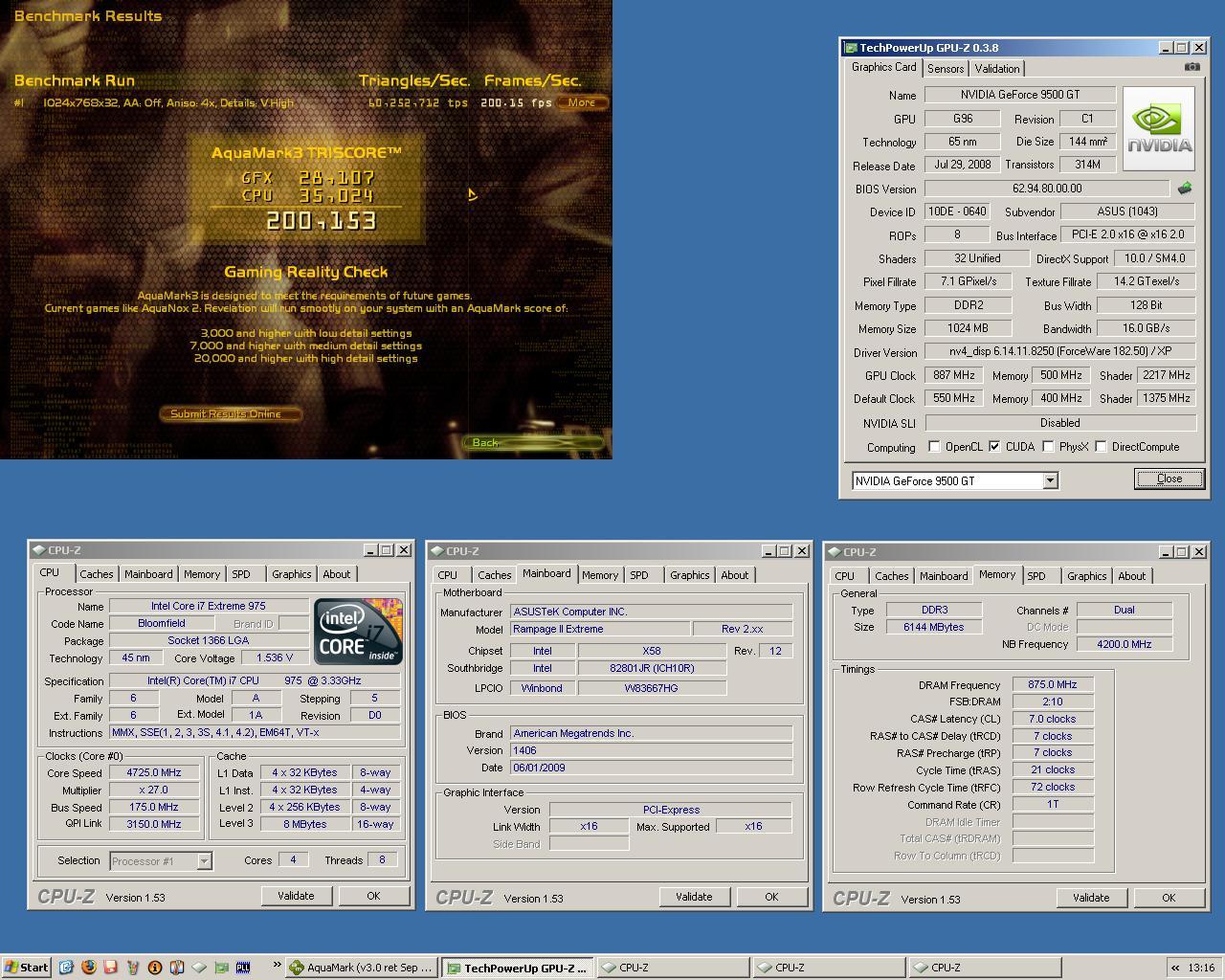Select the Graphics Card tab in GPU-Z
The width and height of the screenshot is (1225, 980).
(x=884, y=67)
